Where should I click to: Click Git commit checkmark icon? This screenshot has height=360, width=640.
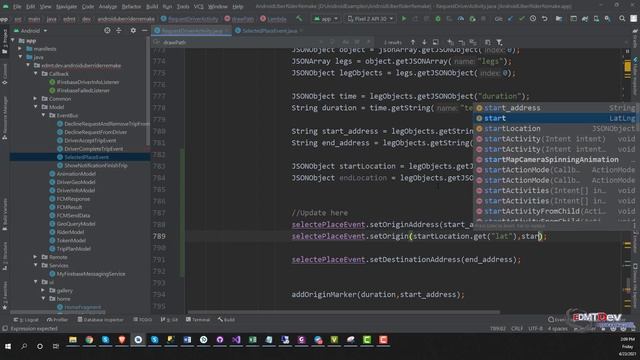point(522,19)
